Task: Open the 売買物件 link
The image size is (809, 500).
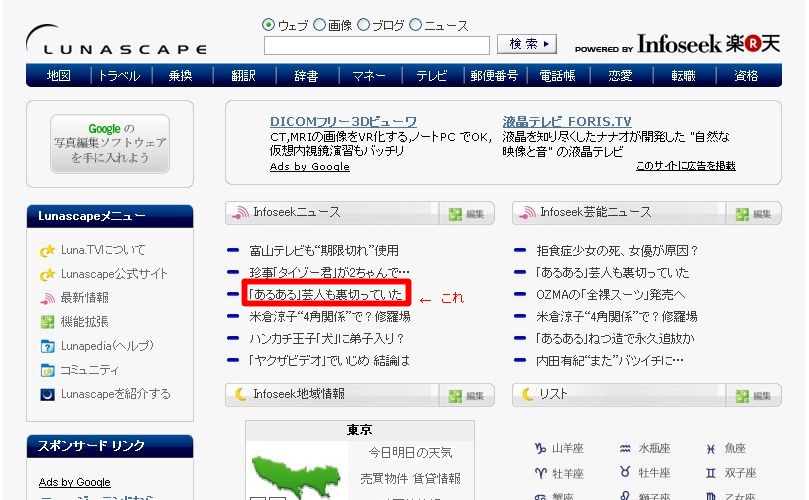Action: pyautogui.click(x=384, y=479)
